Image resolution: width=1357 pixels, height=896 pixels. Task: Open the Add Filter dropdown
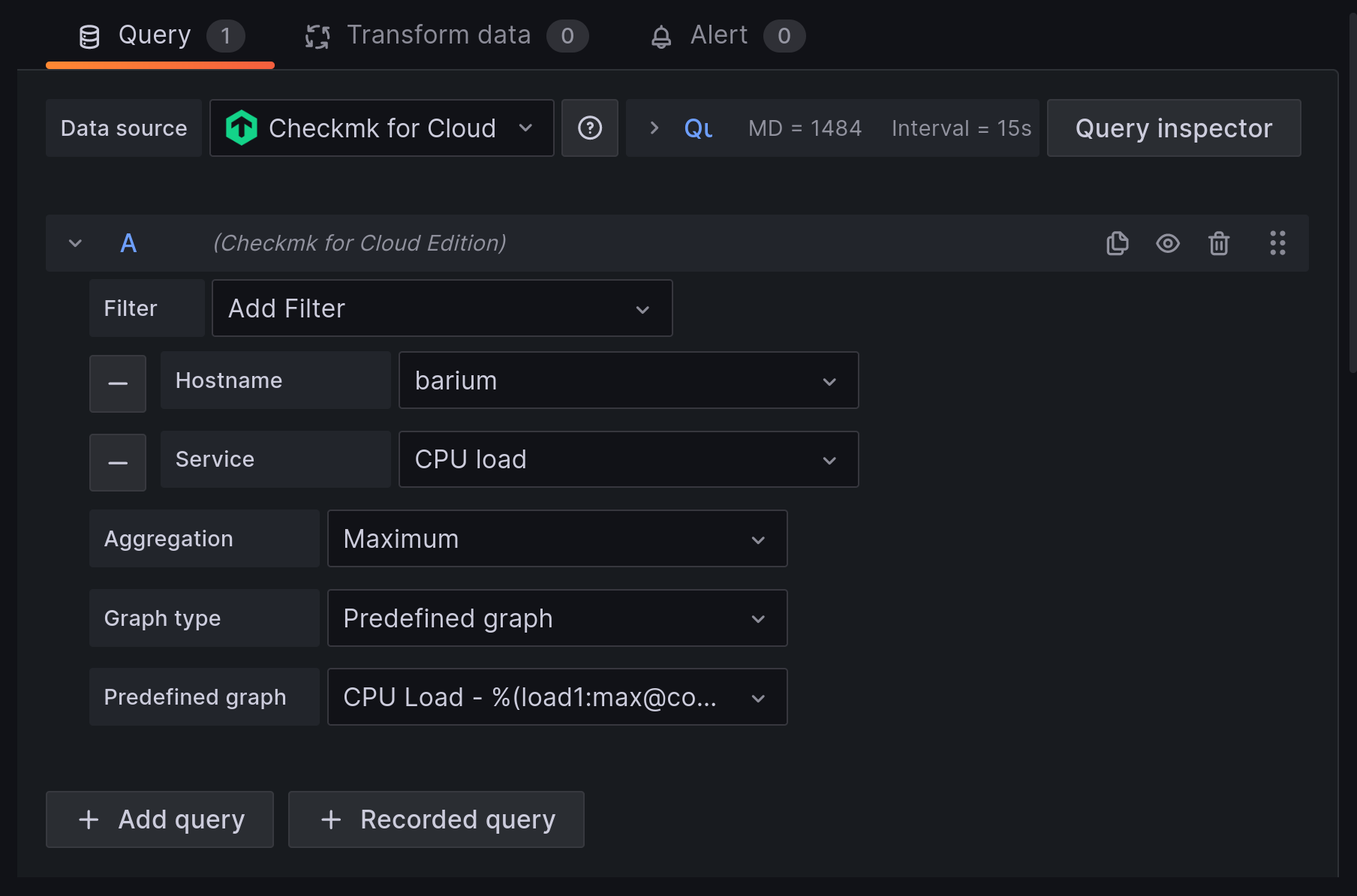(441, 308)
